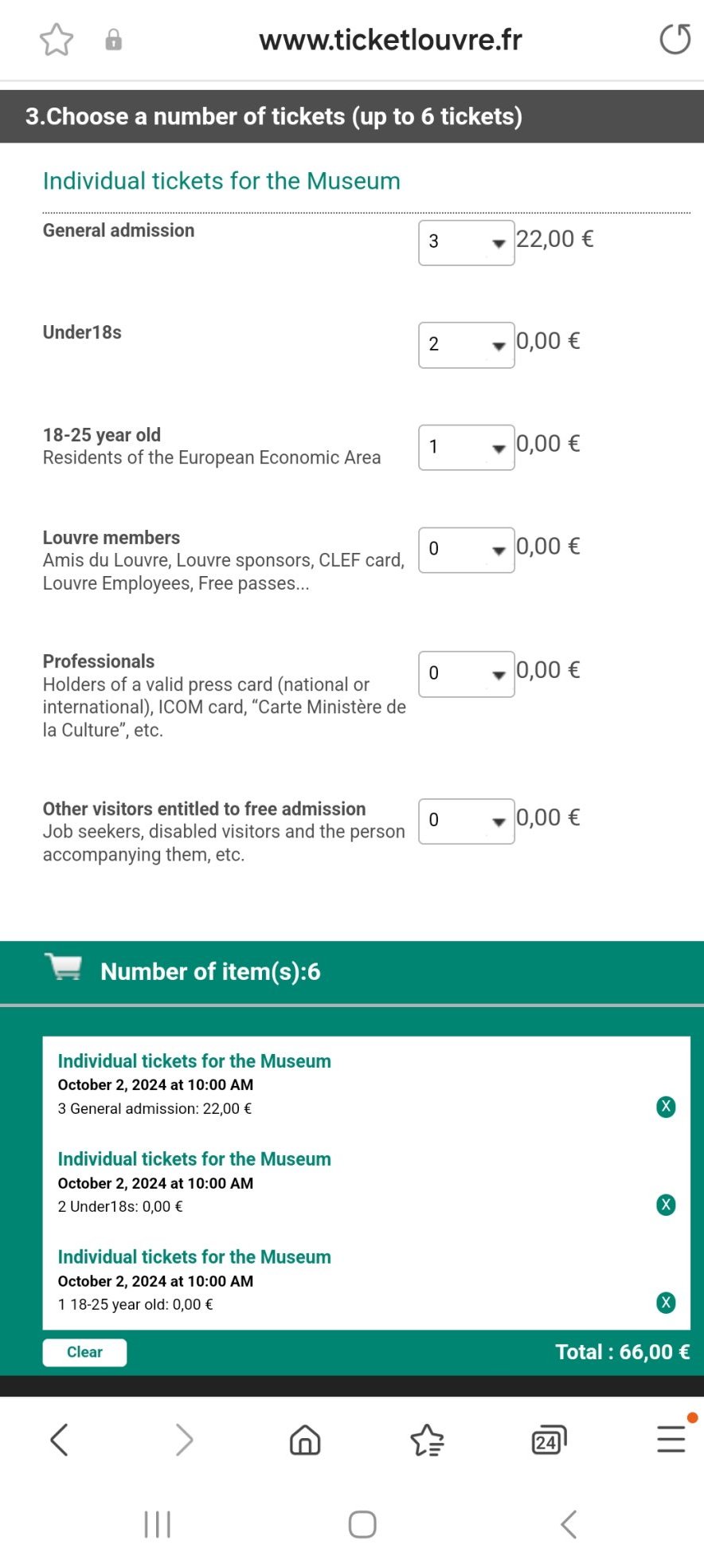
Task: Open the Louvre members quantity dropdown
Action: coord(466,549)
